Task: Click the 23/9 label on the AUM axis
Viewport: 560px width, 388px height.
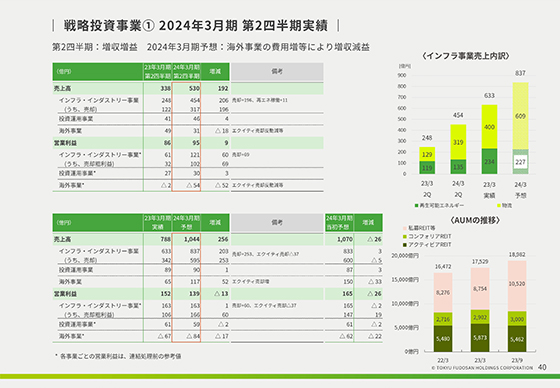Action: [x=517, y=360]
